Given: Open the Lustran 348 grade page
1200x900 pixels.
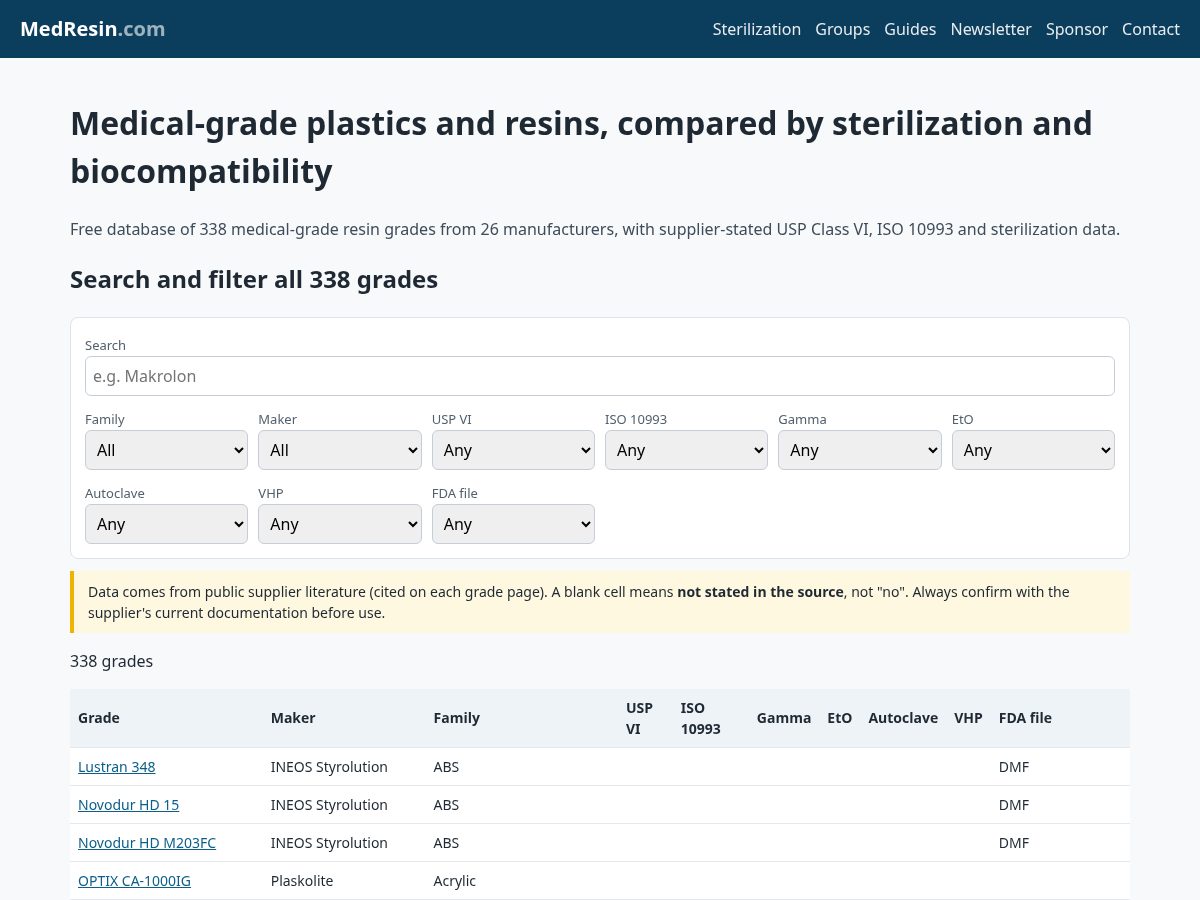Looking at the screenshot, I should click(x=117, y=767).
